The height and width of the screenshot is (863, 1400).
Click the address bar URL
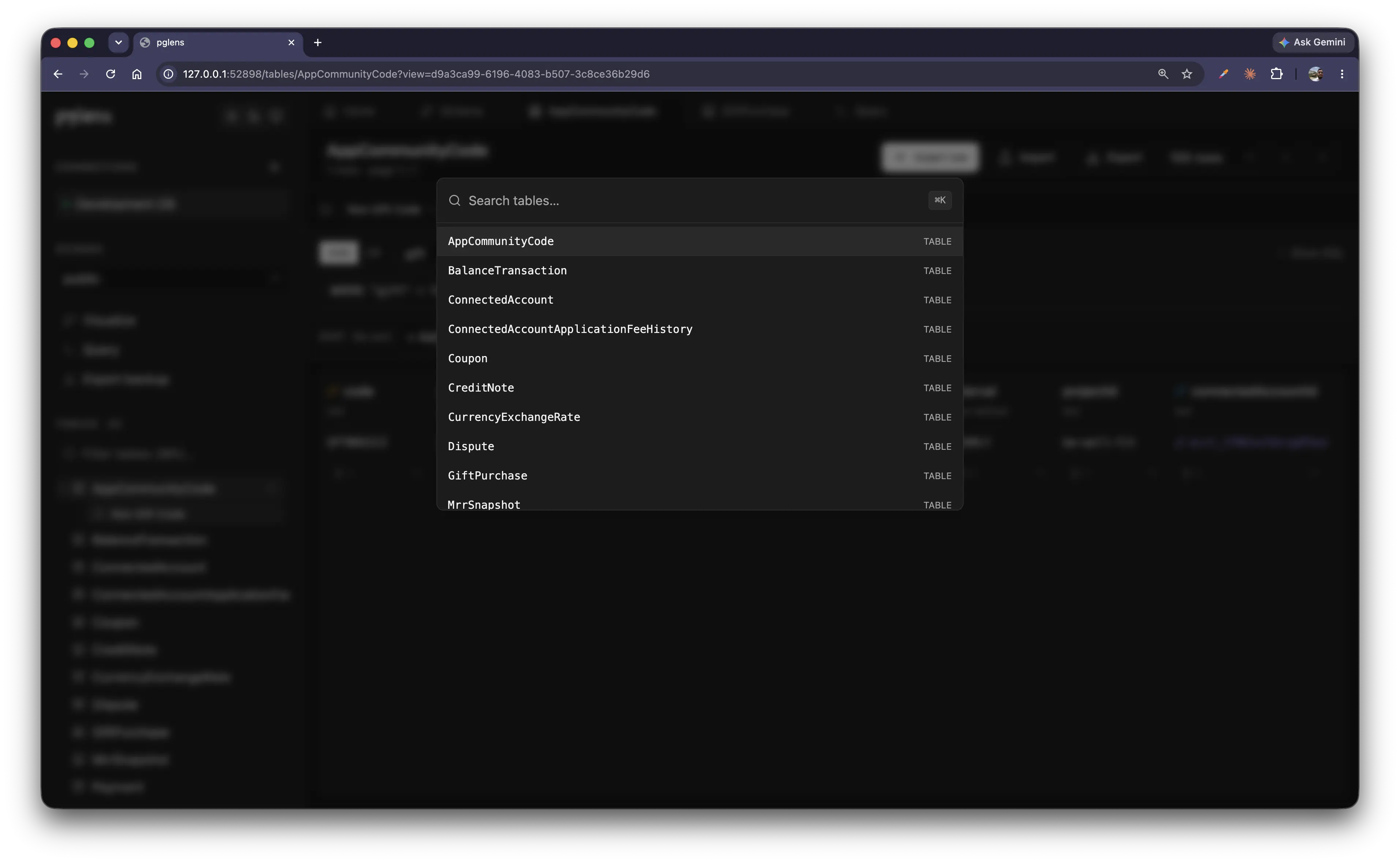(416, 74)
